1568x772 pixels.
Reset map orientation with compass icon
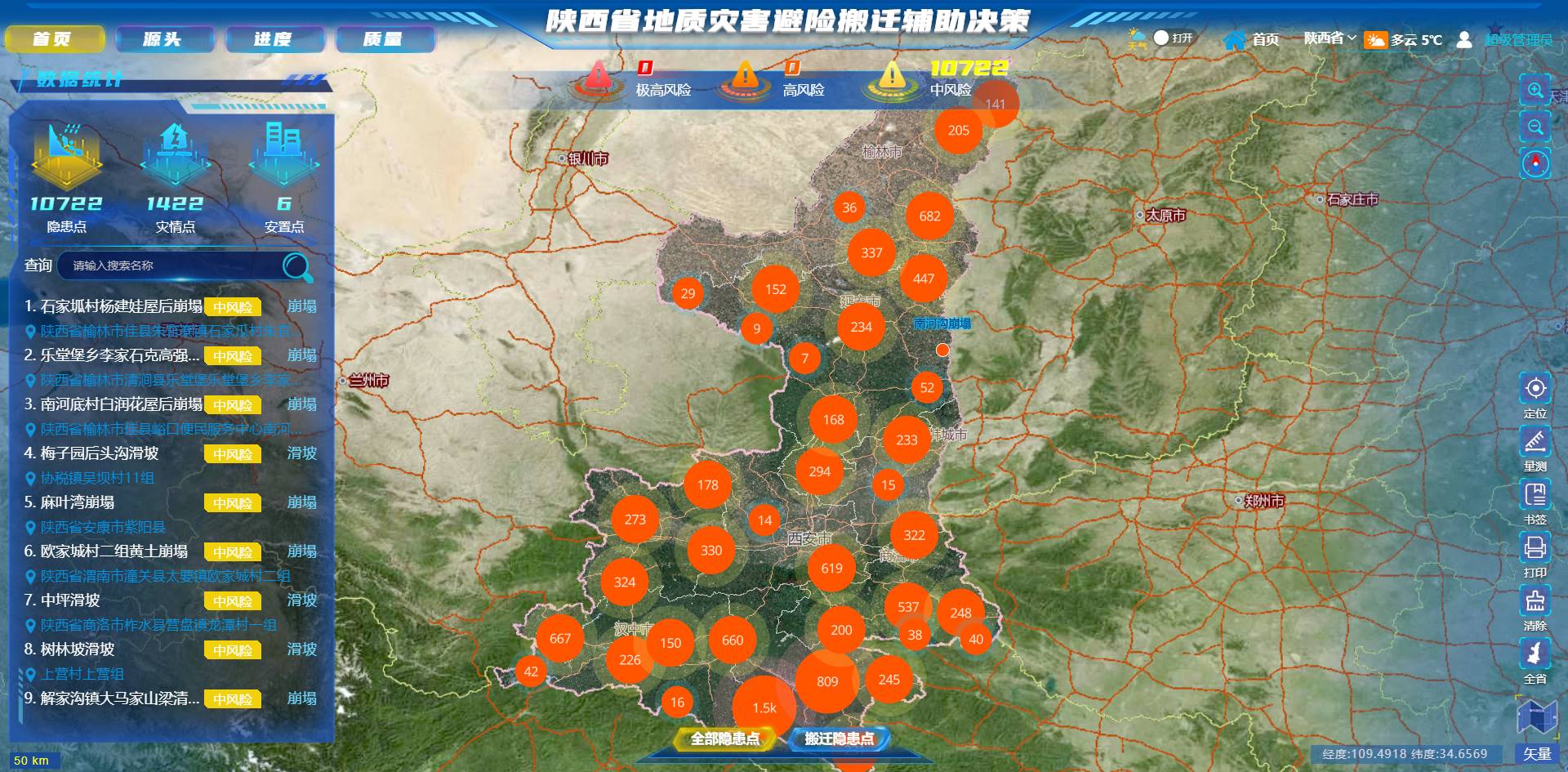(1535, 163)
